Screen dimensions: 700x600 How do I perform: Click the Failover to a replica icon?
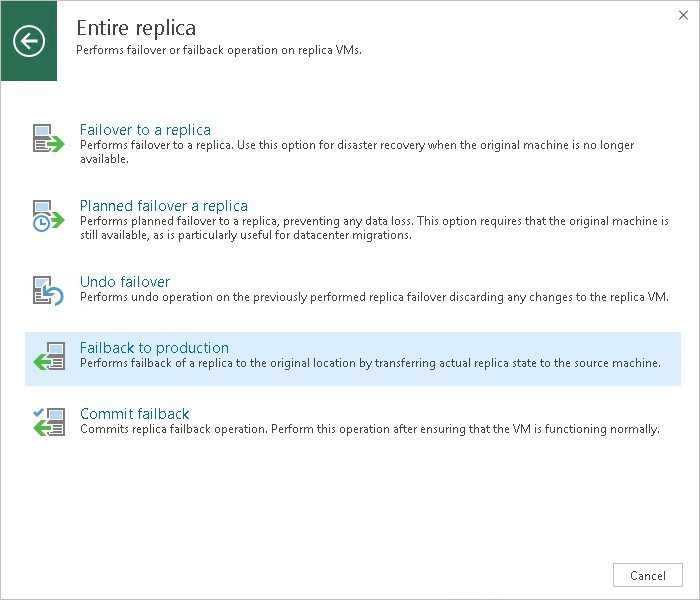coord(48,139)
